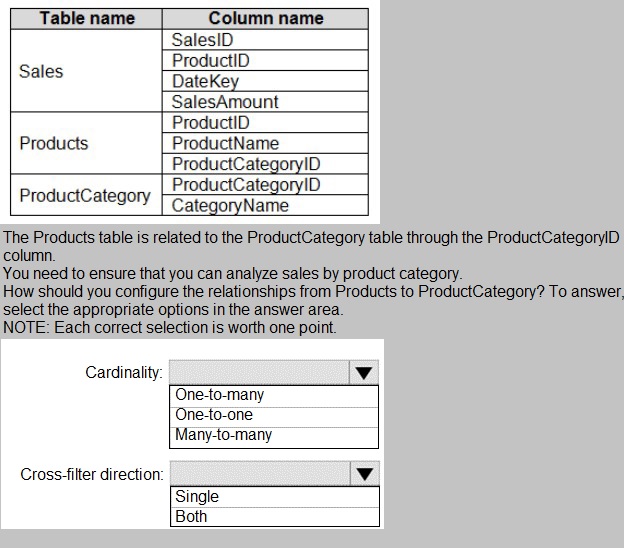Viewport: 624px width, 548px height.
Task: Select the ProductCategory table cell
Action: coord(86,195)
